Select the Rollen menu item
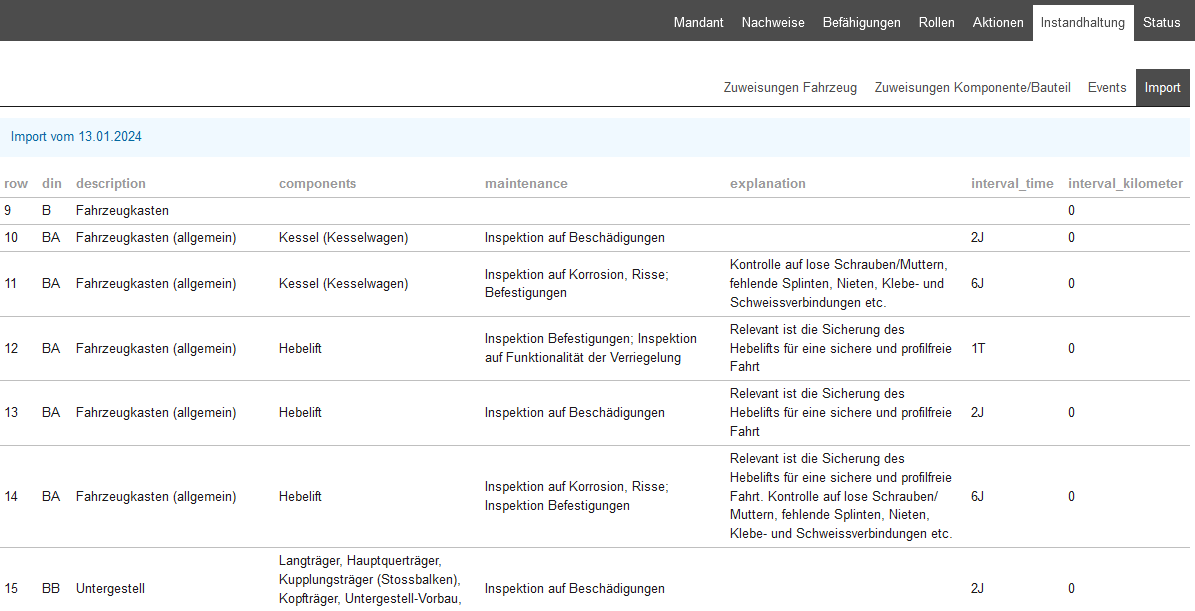Viewport: 1195px width, 611px height. coord(936,22)
